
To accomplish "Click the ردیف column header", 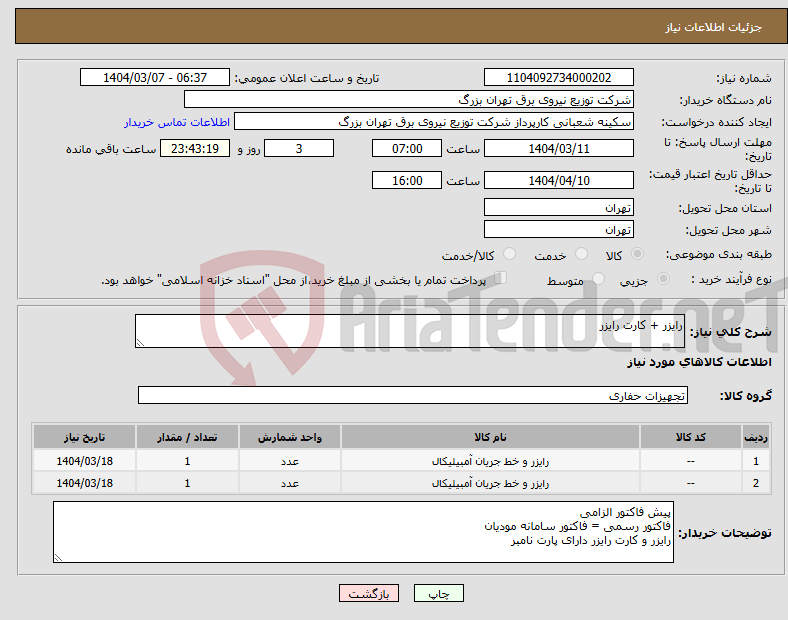I will point(756,437).
